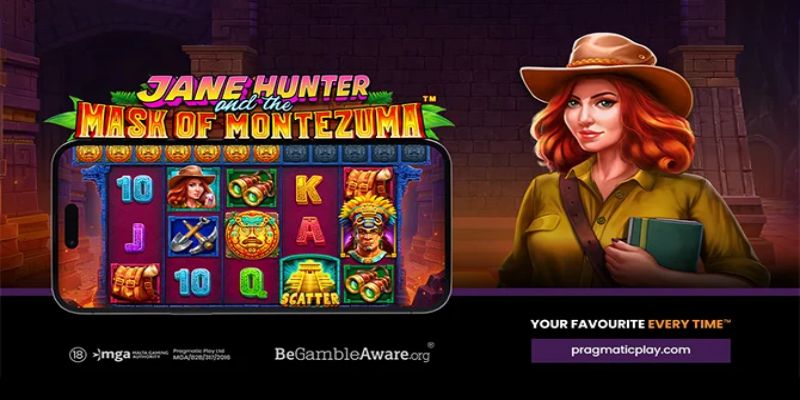The height and width of the screenshot is (400, 800).
Task: Click Your Favourite Every Time slogan
Action: coord(631,323)
